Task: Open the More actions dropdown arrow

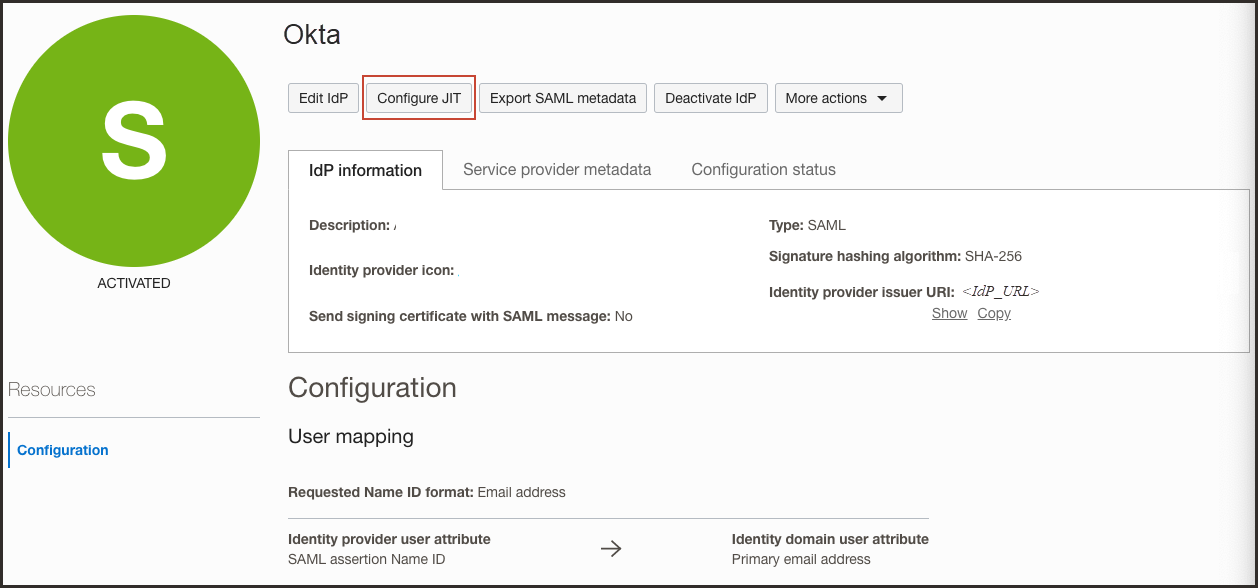Action: click(883, 98)
